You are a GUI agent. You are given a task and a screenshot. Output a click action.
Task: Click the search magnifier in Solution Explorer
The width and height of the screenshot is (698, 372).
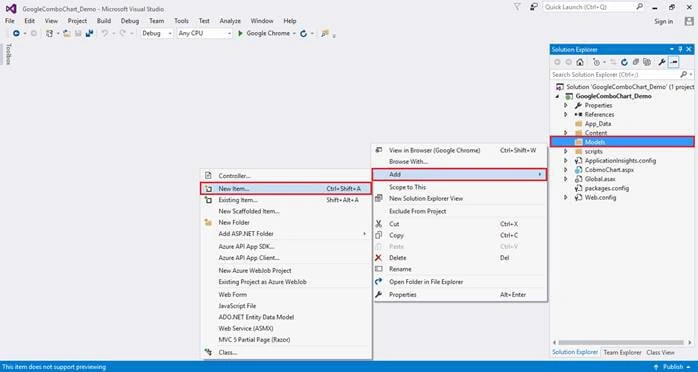click(x=684, y=74)
